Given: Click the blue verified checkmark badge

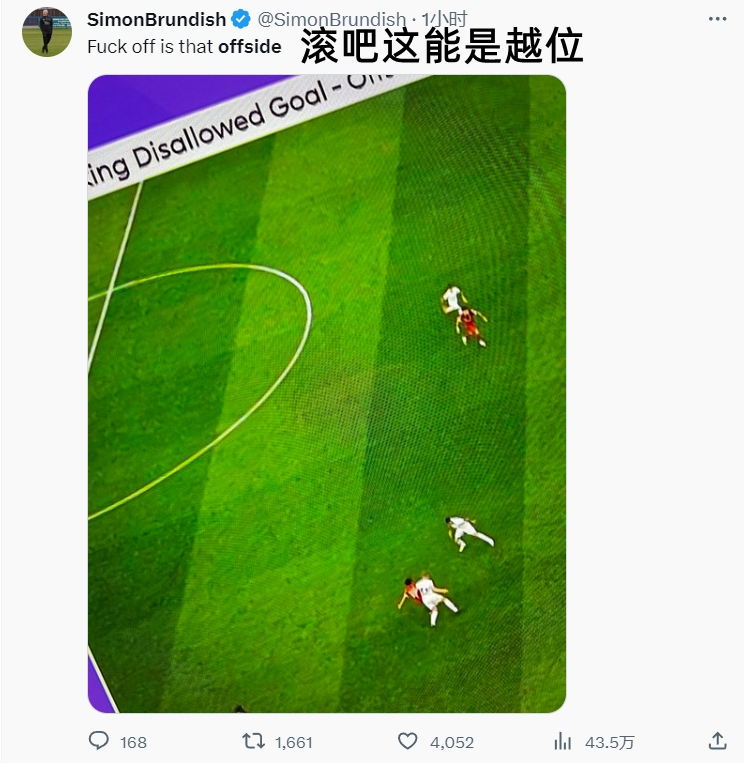Looking at the screenshot, I should (240, 19).
